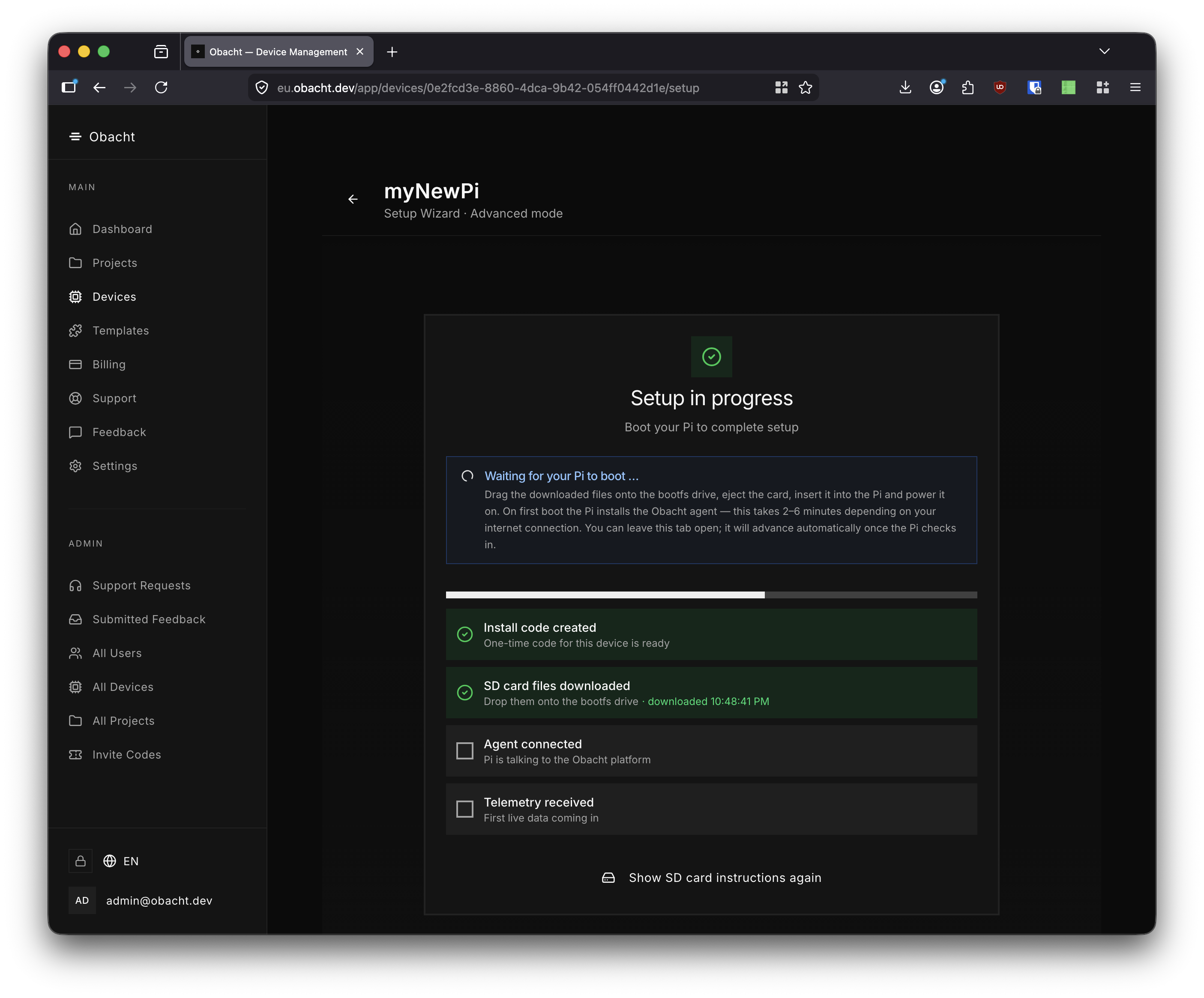Go back in browser history

99,88
